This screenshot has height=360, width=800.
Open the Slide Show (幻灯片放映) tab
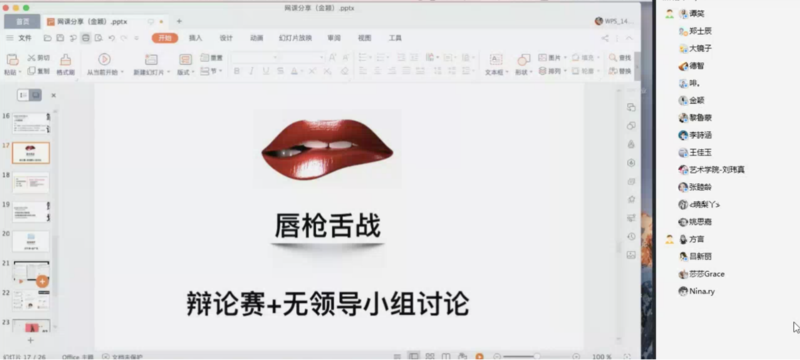point(295,38)
